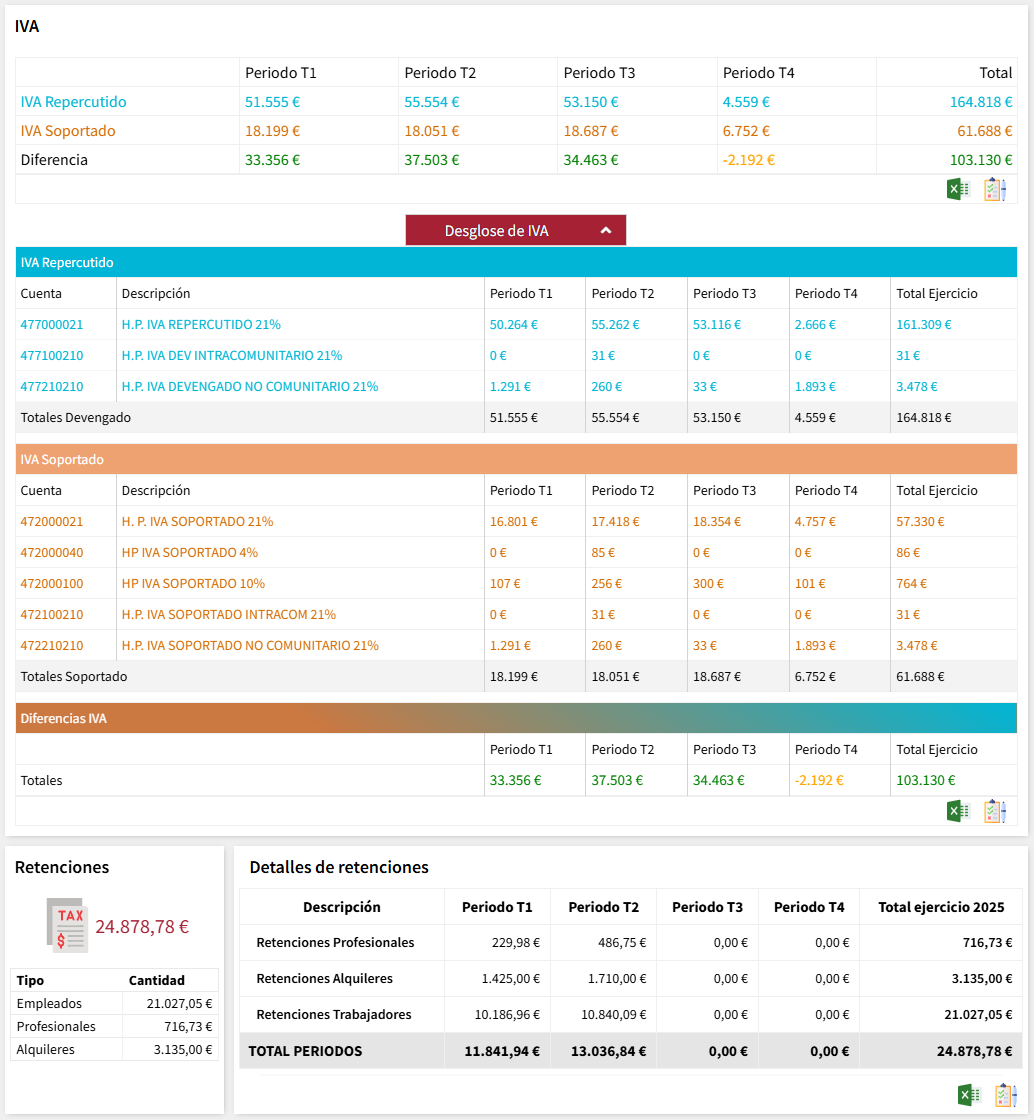Open account 472210210 under IVA Soportado

coord(52,646)
